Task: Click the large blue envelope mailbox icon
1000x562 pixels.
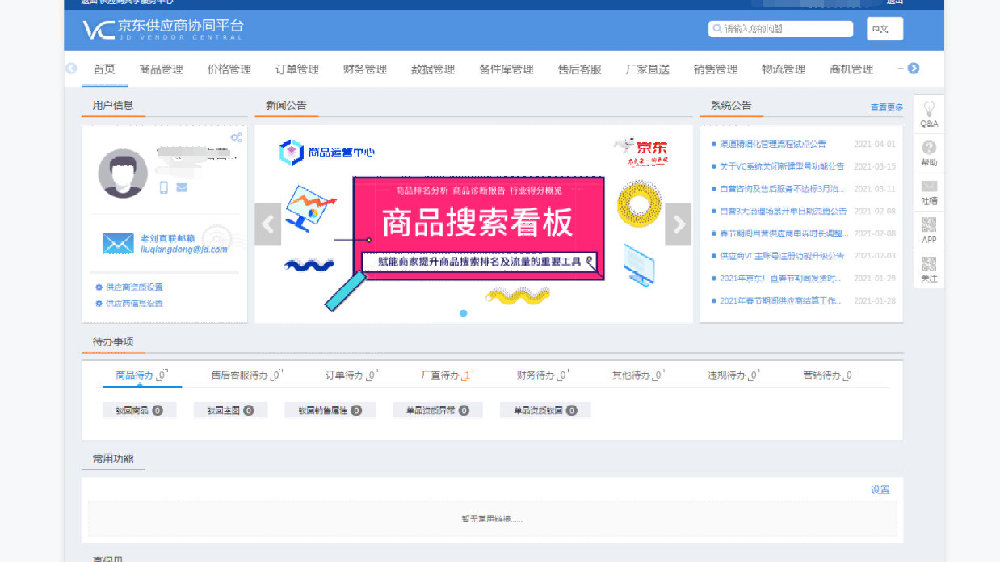Action: (118, 243)
